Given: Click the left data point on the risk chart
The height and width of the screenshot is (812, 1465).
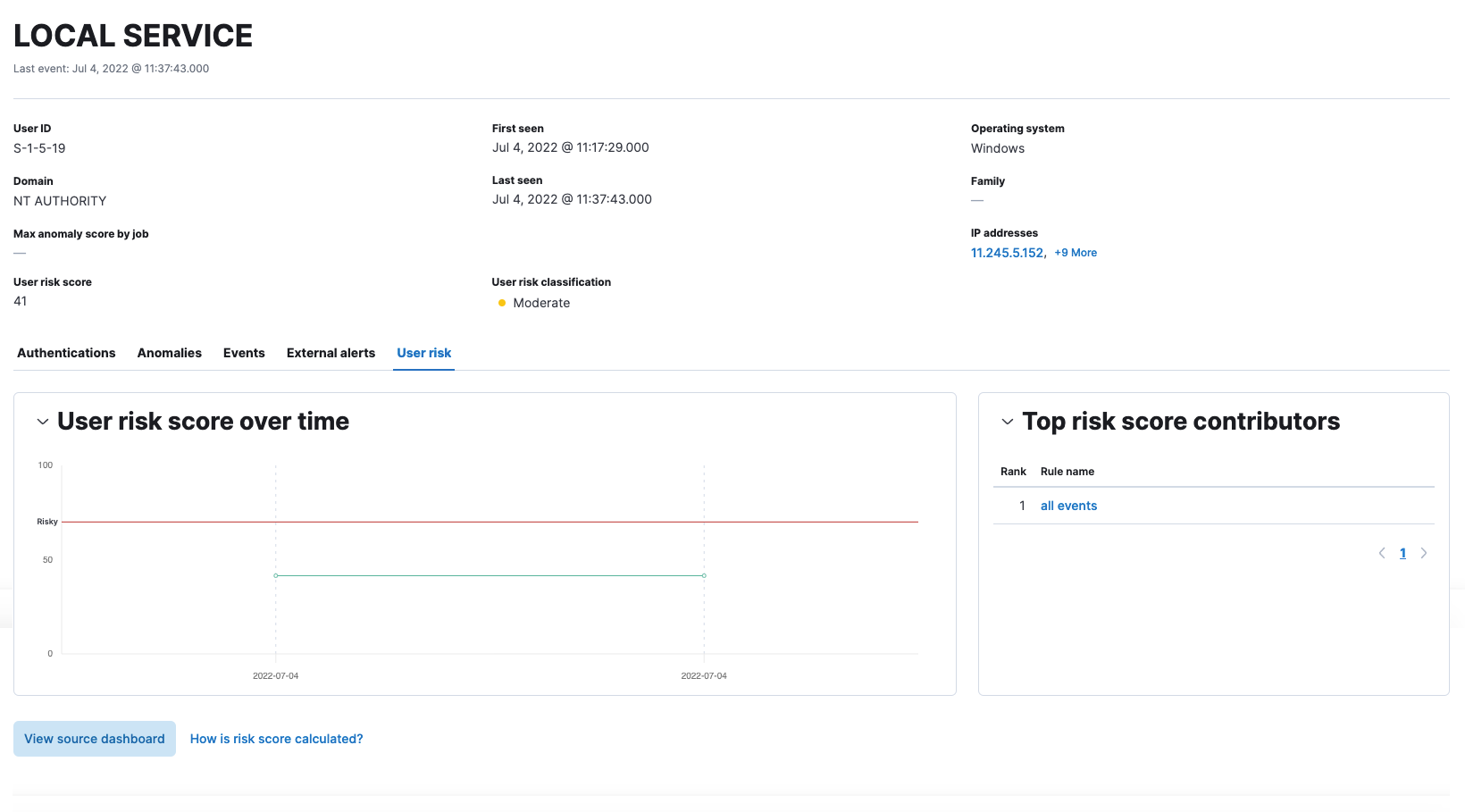Looking at the screenshot, I should click(x=275, y=575).
